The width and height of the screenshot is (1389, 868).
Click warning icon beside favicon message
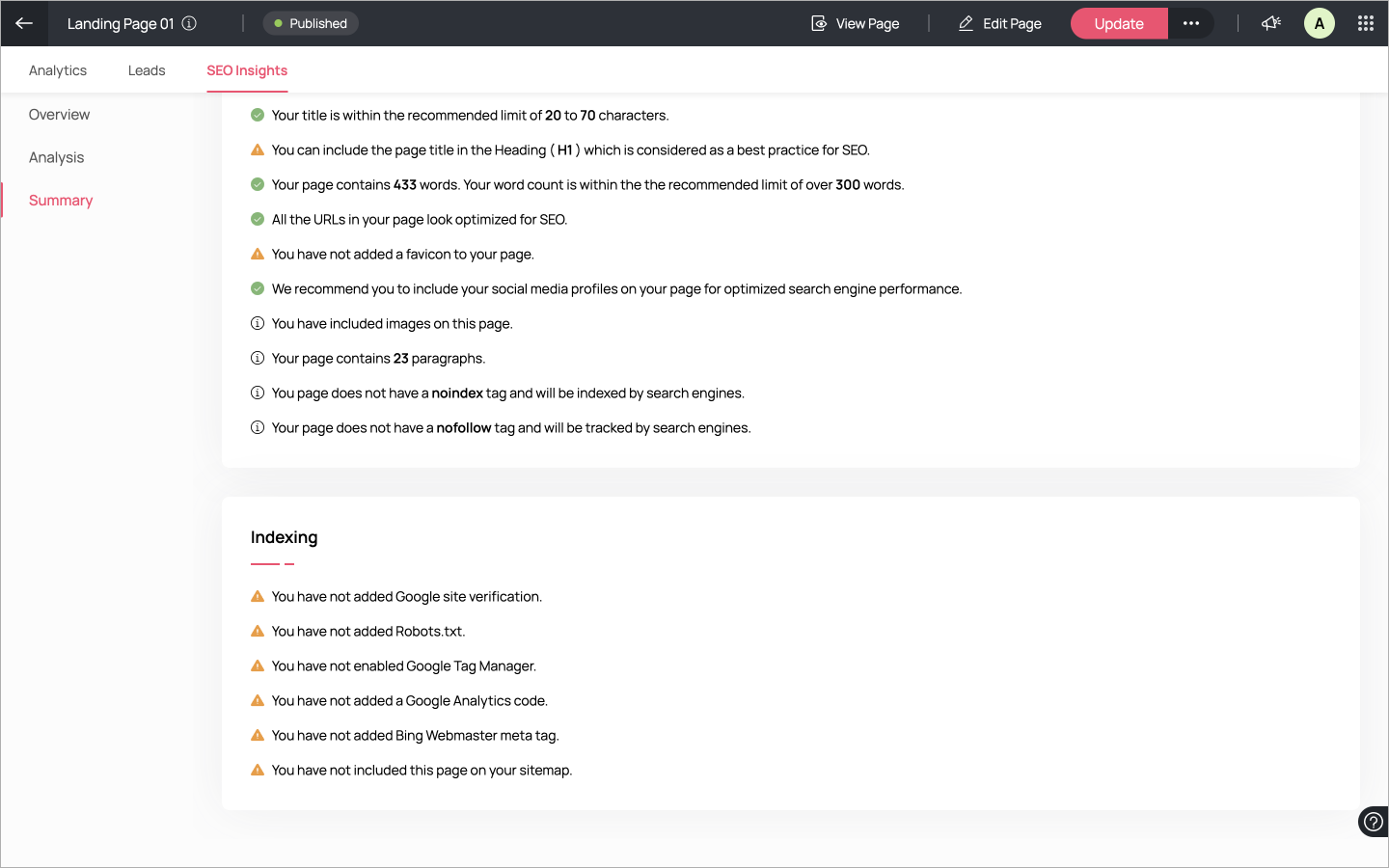(x=258, y=254)
